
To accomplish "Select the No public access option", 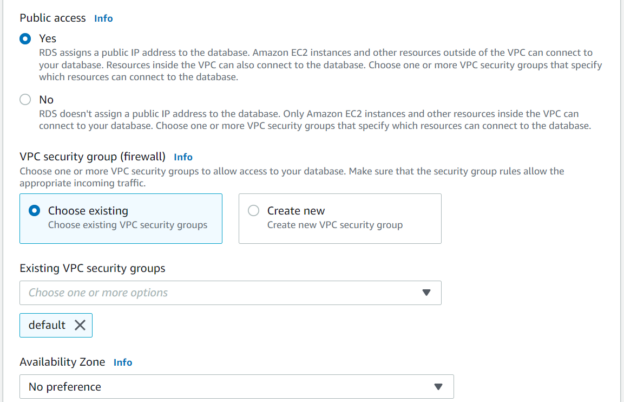I will [x=26, y=100].
